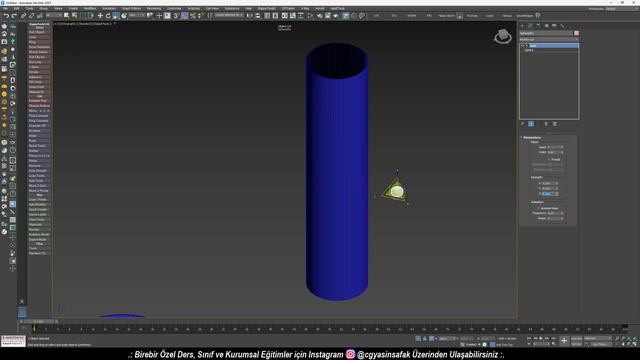Toggle the Angle Snap button

185,16
